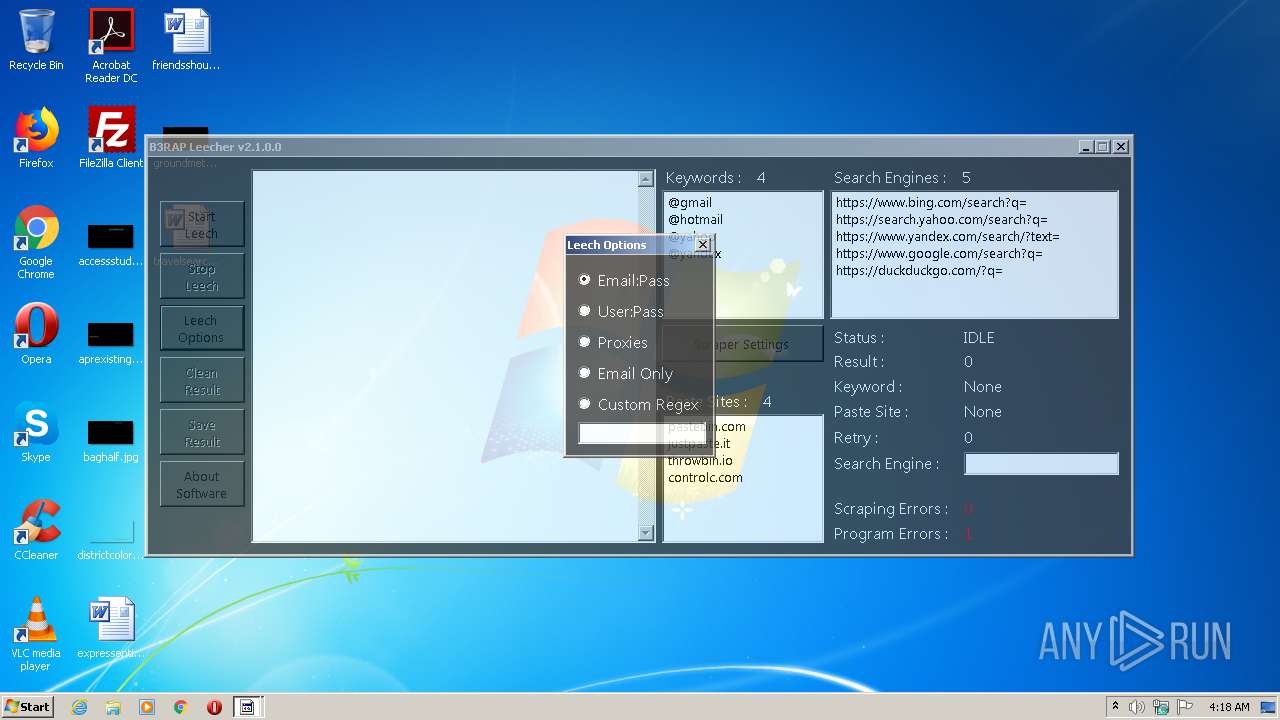Open the Windows Start menu
The image size is (1280, 720).
tap(28, 707)
